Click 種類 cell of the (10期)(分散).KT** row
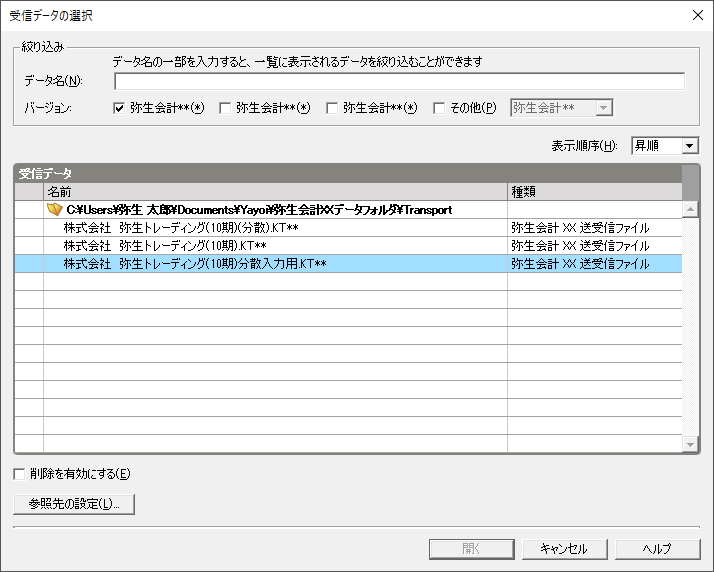Screen dimensions: 714x572 [595, 228]
